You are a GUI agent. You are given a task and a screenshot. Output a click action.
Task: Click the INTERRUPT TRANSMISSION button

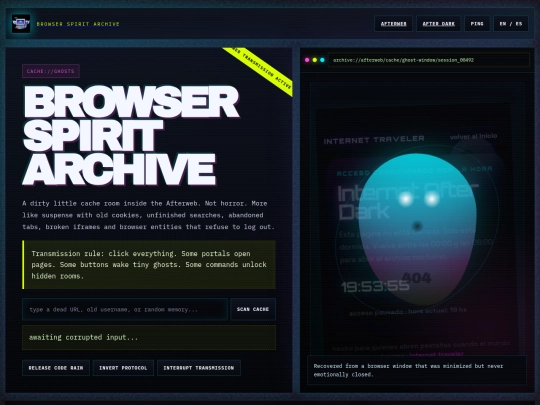[199, 368]
